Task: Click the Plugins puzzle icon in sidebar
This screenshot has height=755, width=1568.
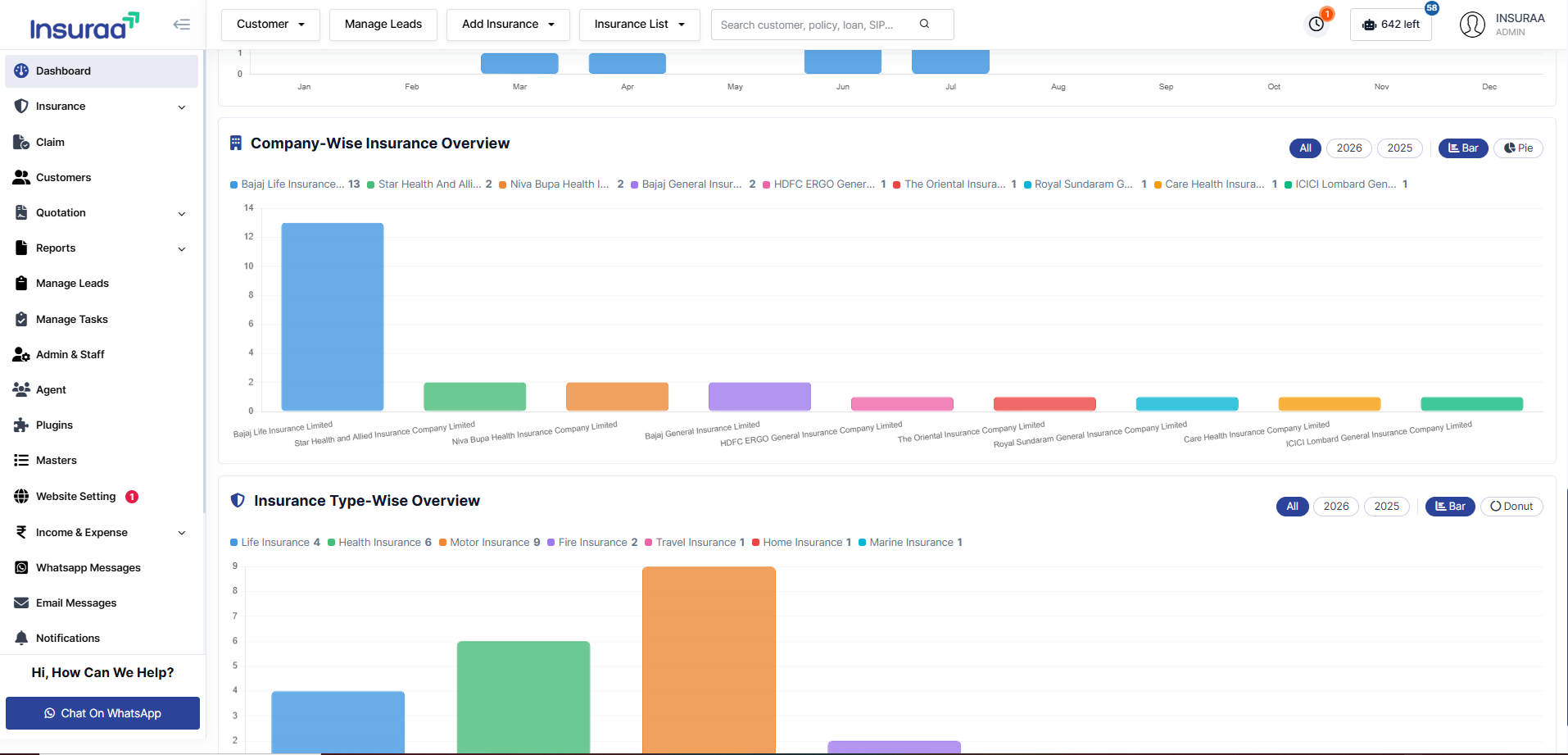Action: (x=21, y=425)
